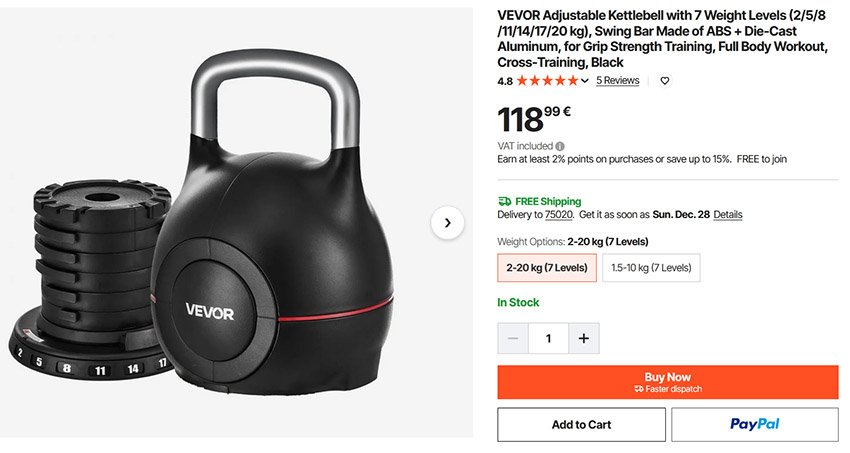Screen dimensions: 850x453
Task: Click the free shipping truck icon
Action: coord(504,202)
